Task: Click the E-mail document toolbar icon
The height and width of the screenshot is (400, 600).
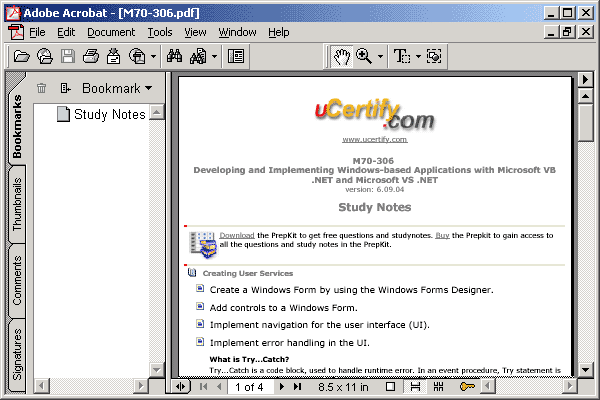Action: (x=114, y=56)
